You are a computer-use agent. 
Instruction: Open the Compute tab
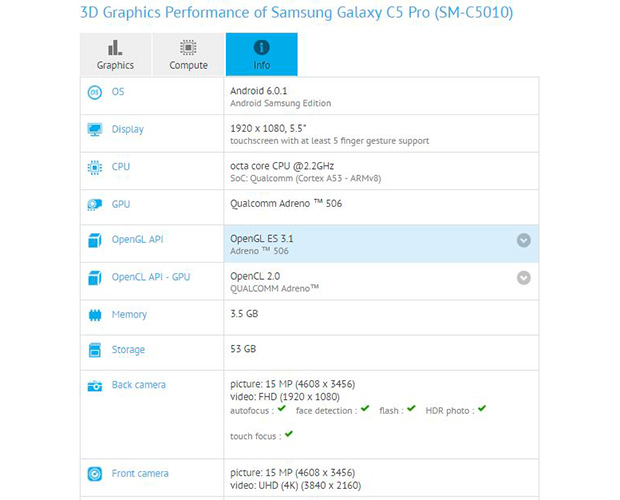[188, 55]
